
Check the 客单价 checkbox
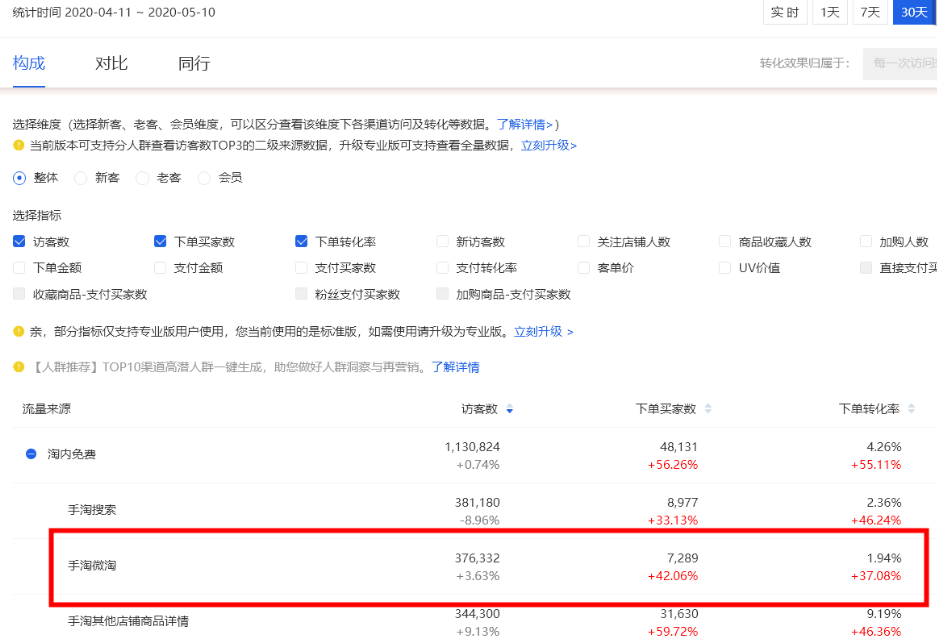pos(584,268)
